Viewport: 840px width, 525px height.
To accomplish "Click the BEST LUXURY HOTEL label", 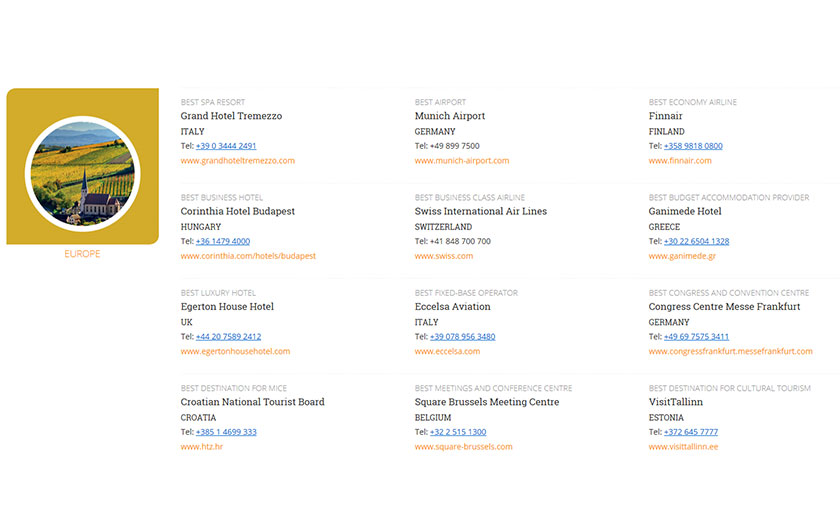I will coord(218,293).
